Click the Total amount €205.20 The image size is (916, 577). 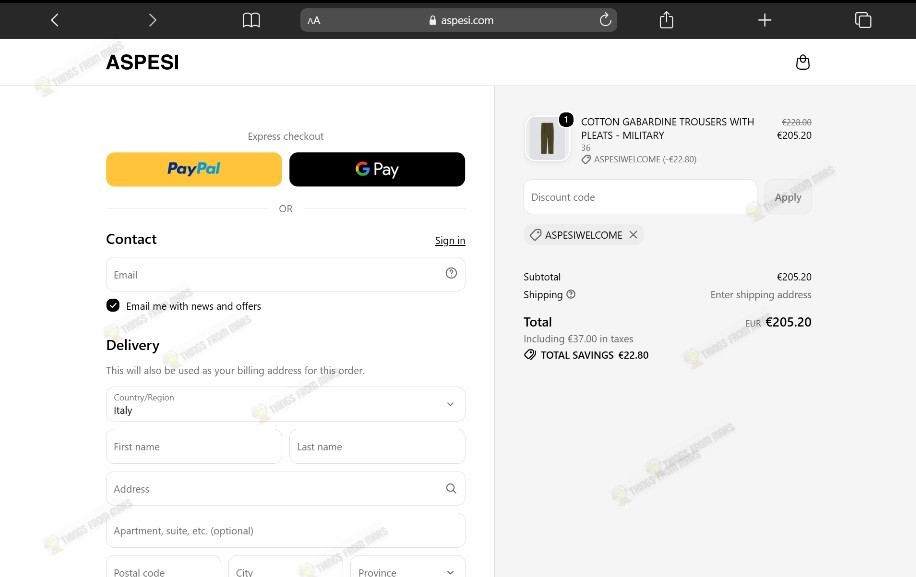click(x=788, y=322)
